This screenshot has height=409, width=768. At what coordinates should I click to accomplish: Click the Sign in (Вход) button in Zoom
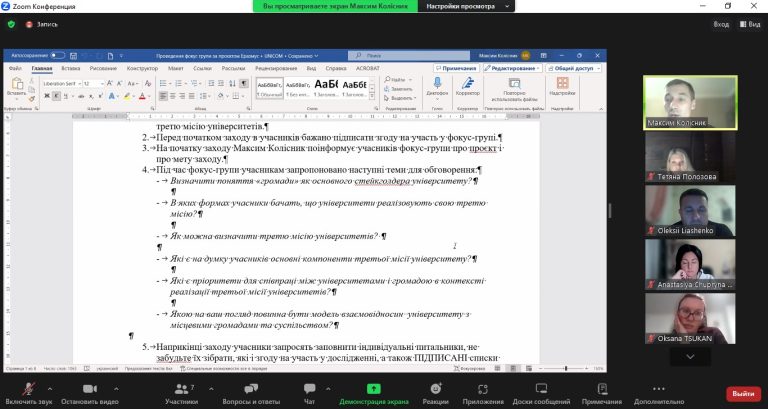pos(721,24)
